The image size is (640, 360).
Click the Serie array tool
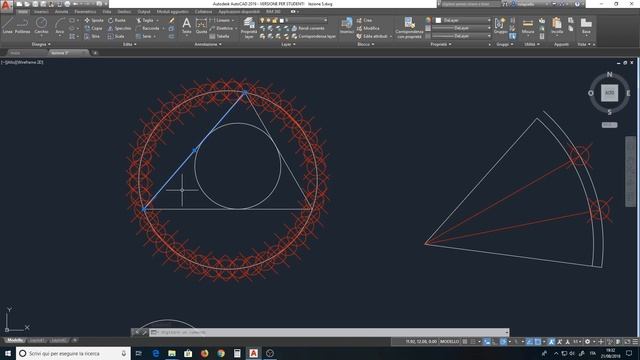pos(144,36)
